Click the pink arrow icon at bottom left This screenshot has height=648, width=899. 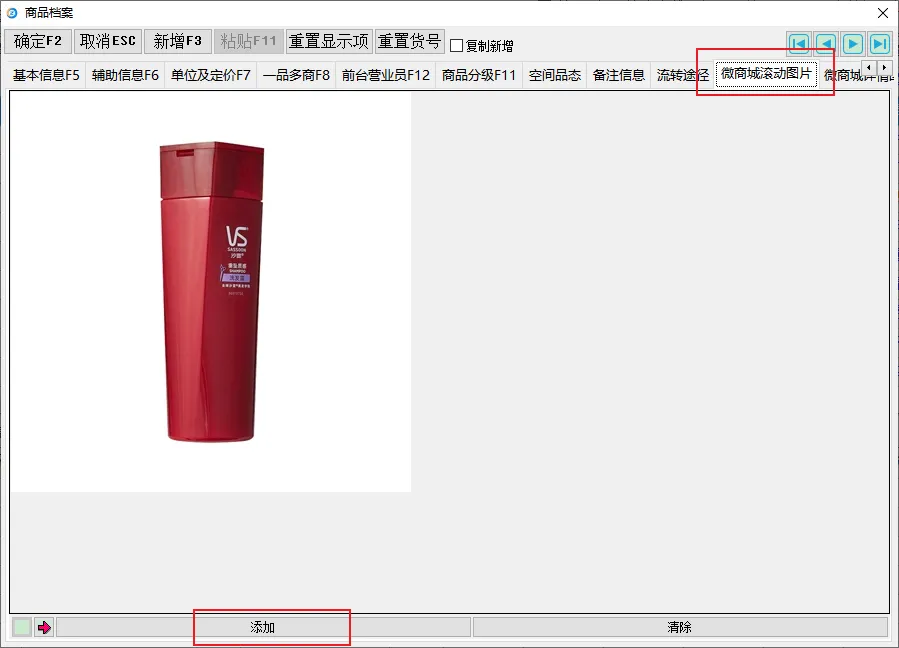tap(44, 627)
